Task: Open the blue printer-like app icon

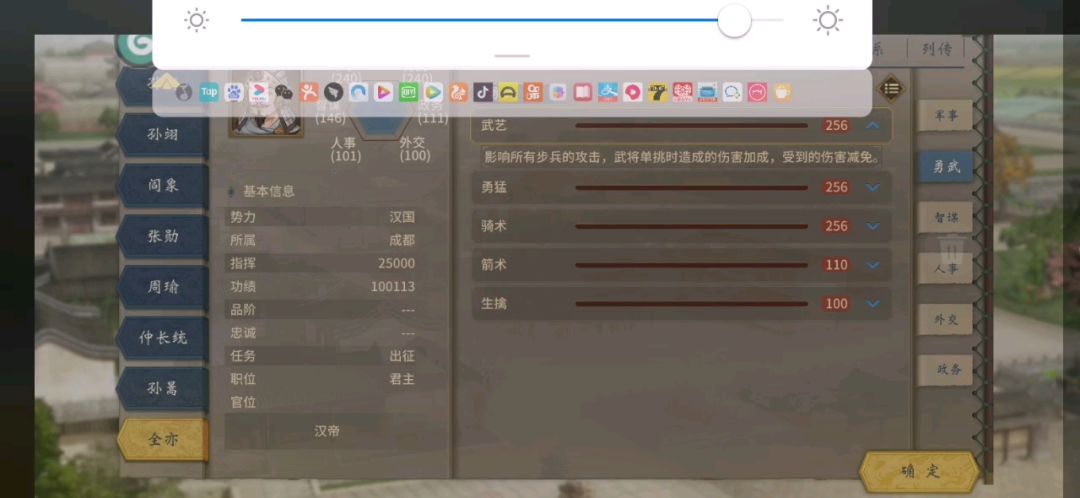Action: [x=707, y=92]
